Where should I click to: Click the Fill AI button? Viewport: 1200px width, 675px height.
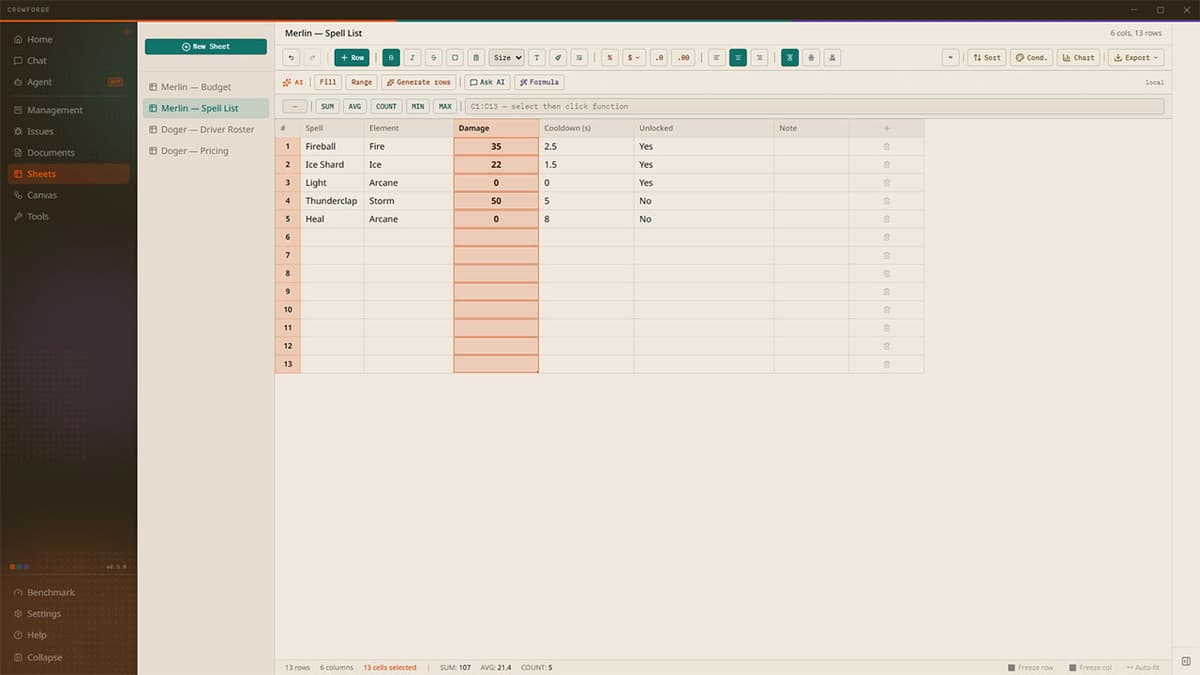coord(328,82)
